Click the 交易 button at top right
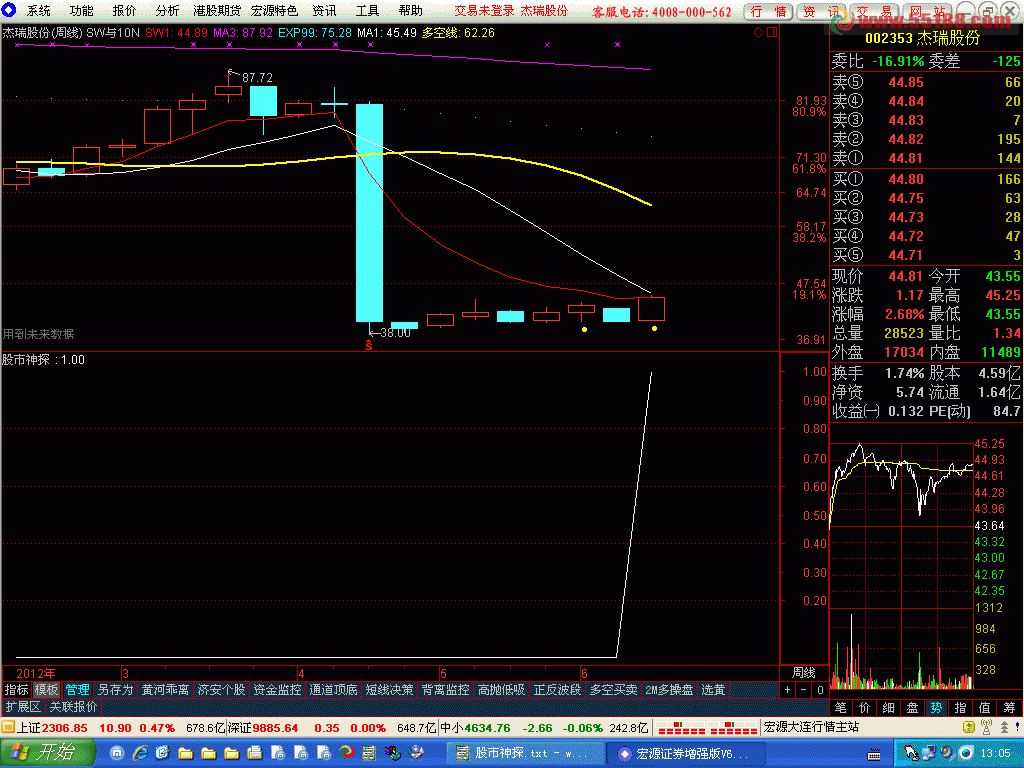The image size is (1024, 768). (874, 12)
